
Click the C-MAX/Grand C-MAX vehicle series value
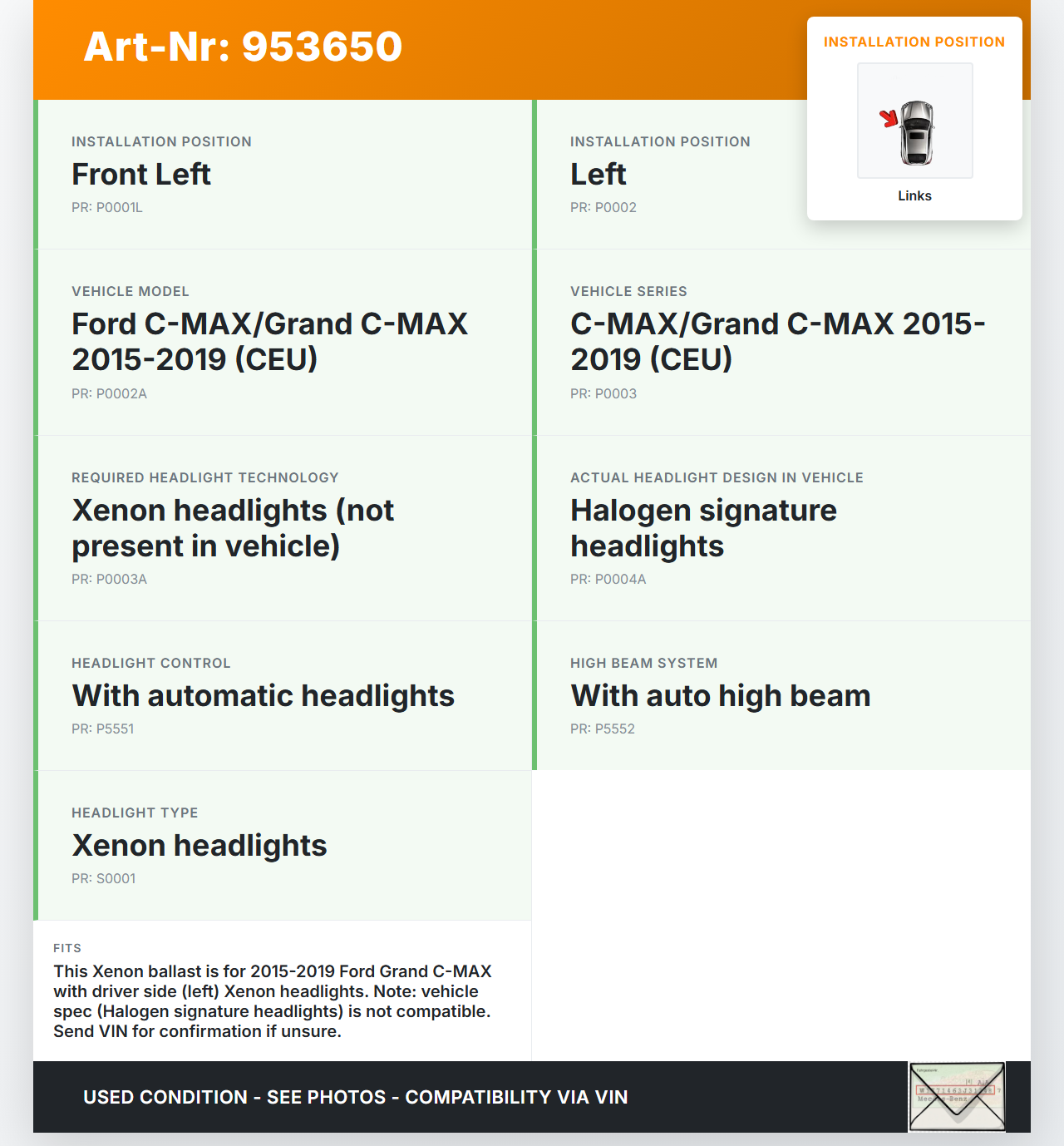(777, 342)
